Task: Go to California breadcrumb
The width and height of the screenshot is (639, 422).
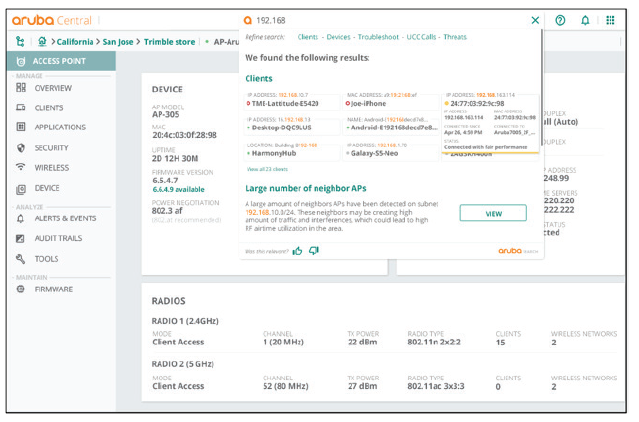Action: click(75, 42)
